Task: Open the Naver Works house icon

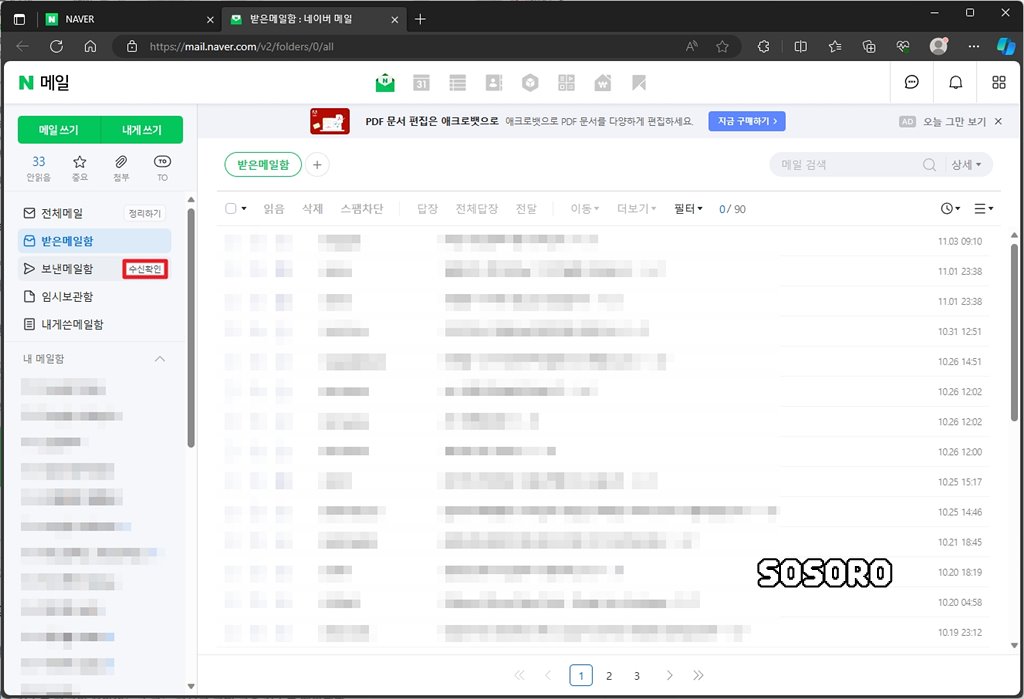Action: coord(603,82)
